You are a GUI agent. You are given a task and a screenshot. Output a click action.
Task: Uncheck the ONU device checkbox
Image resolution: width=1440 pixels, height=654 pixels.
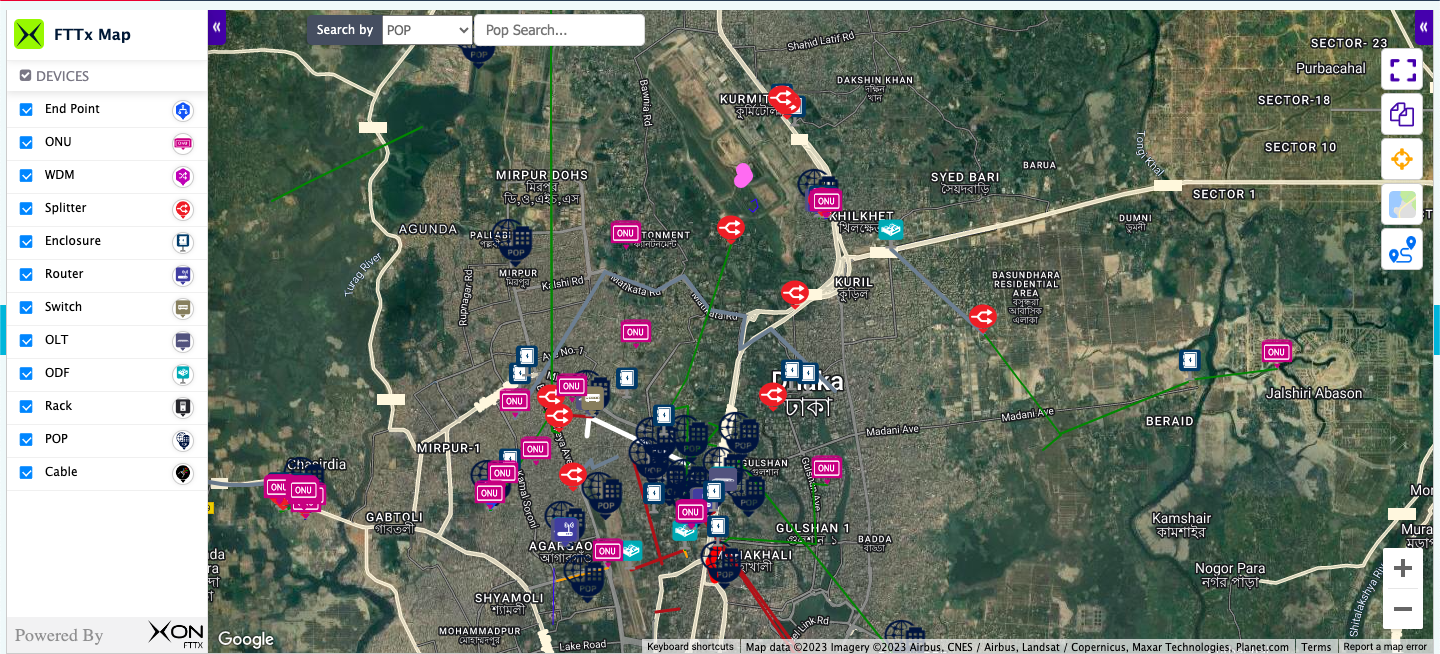pyautogui.click(x=27, y=143)
